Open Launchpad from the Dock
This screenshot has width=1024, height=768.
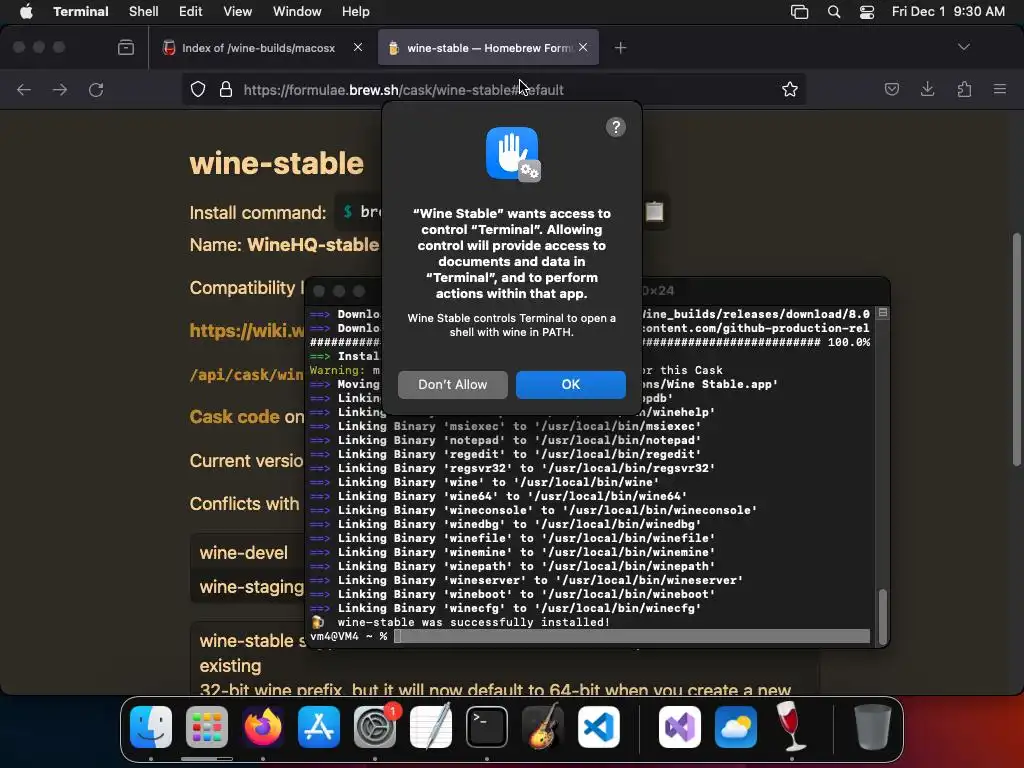click(206, 727)
